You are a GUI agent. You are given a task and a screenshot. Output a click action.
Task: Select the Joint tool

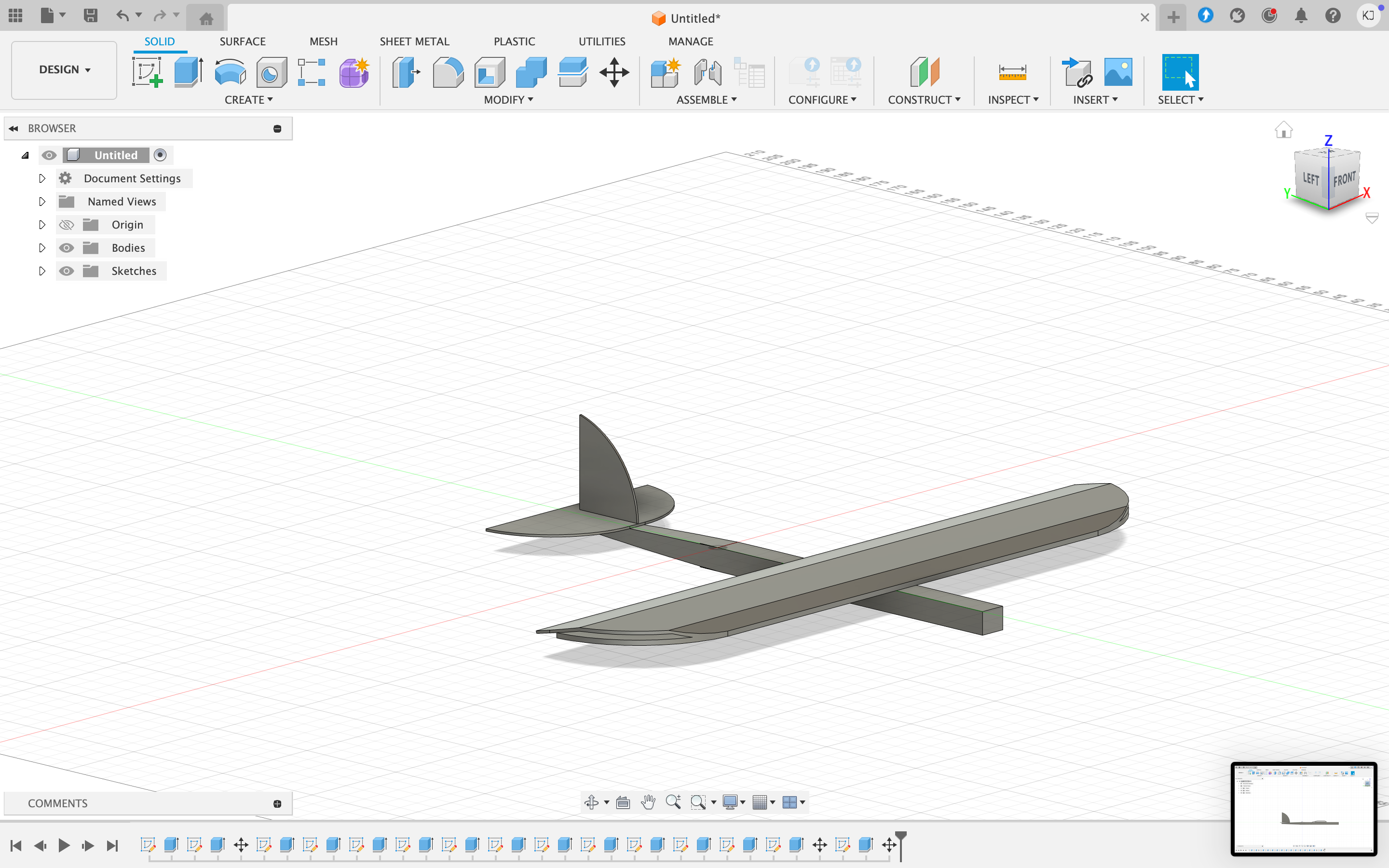click(708, 72)
